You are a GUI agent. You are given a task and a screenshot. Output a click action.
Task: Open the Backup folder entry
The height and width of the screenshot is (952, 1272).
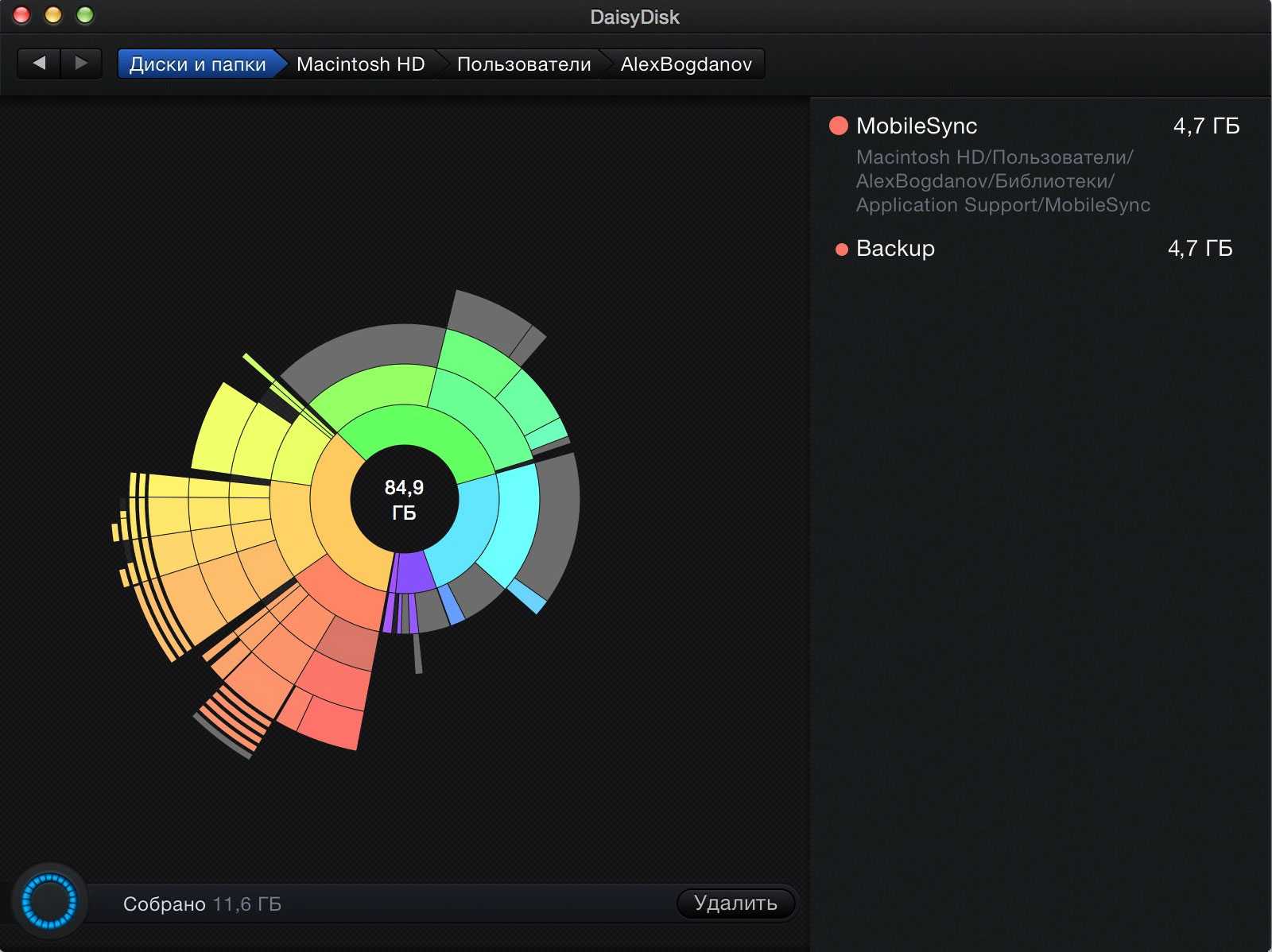[x=895, y=249]
